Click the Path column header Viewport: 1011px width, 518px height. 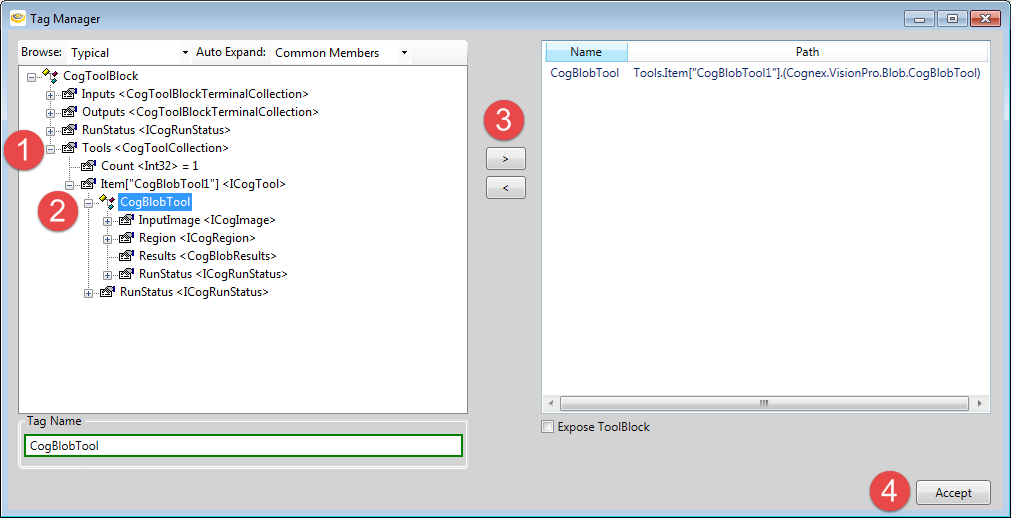[x=807, y=52]
